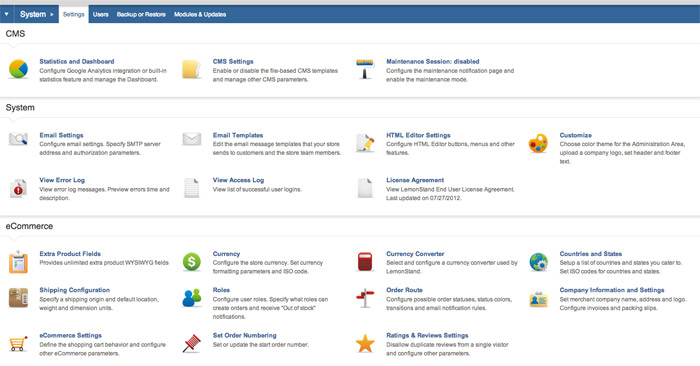
Task: Open the View Access Log link
Action: point(238,180)
